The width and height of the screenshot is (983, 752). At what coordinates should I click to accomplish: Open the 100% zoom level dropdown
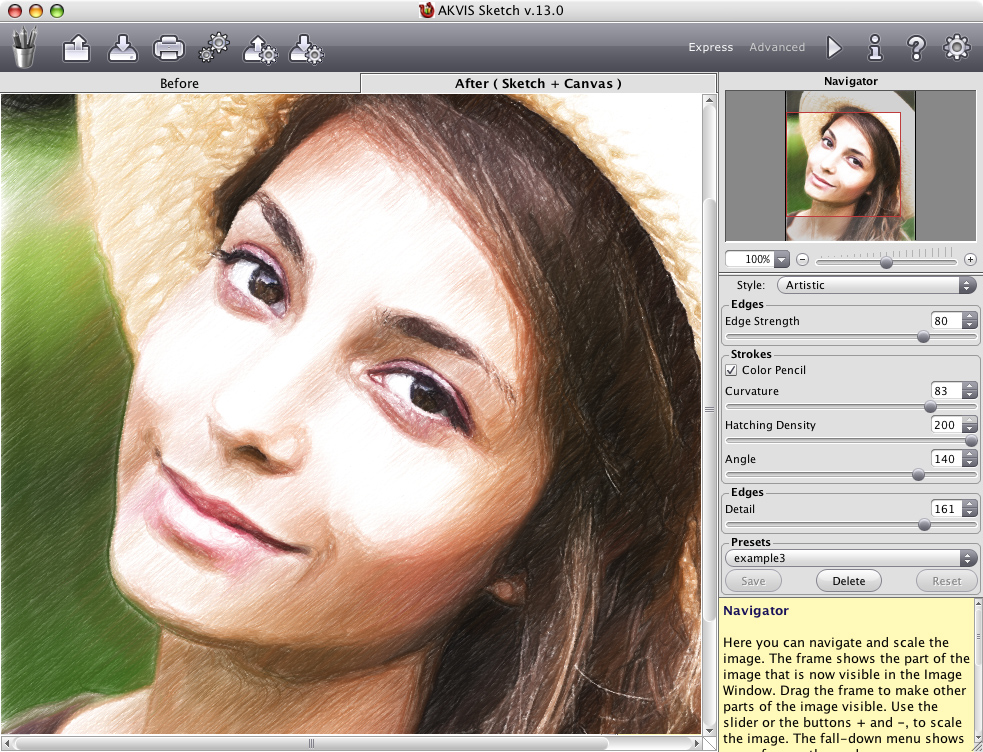[781, 260]
